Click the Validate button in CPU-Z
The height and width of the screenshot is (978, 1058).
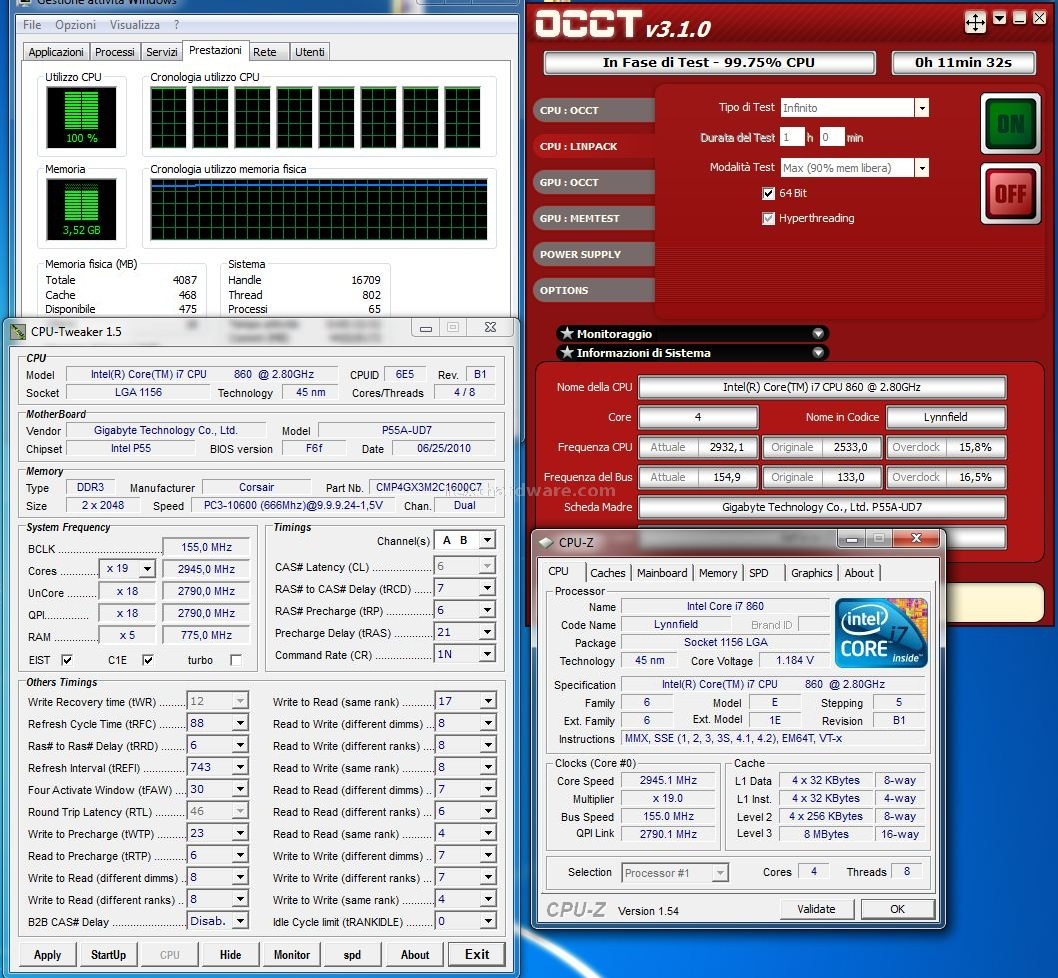pyautogui.click(x=816, y=909)
